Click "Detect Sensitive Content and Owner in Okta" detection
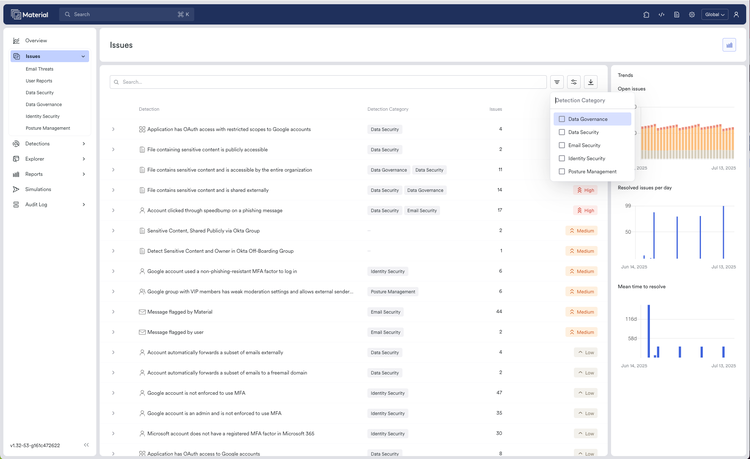The height and width of the screenshot is (459, 750). (221, 251)
